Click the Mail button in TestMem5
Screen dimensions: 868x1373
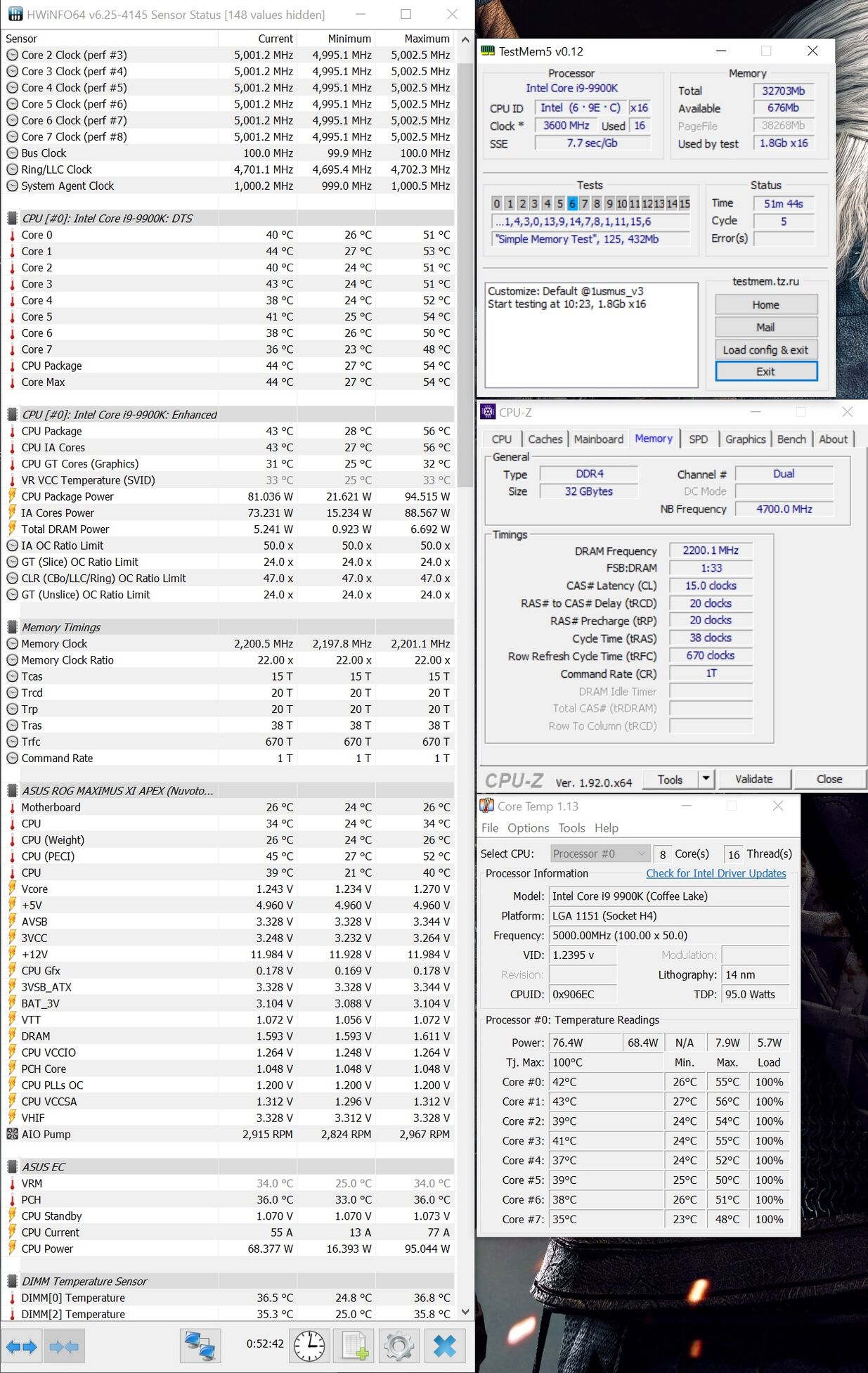(766, 327)
